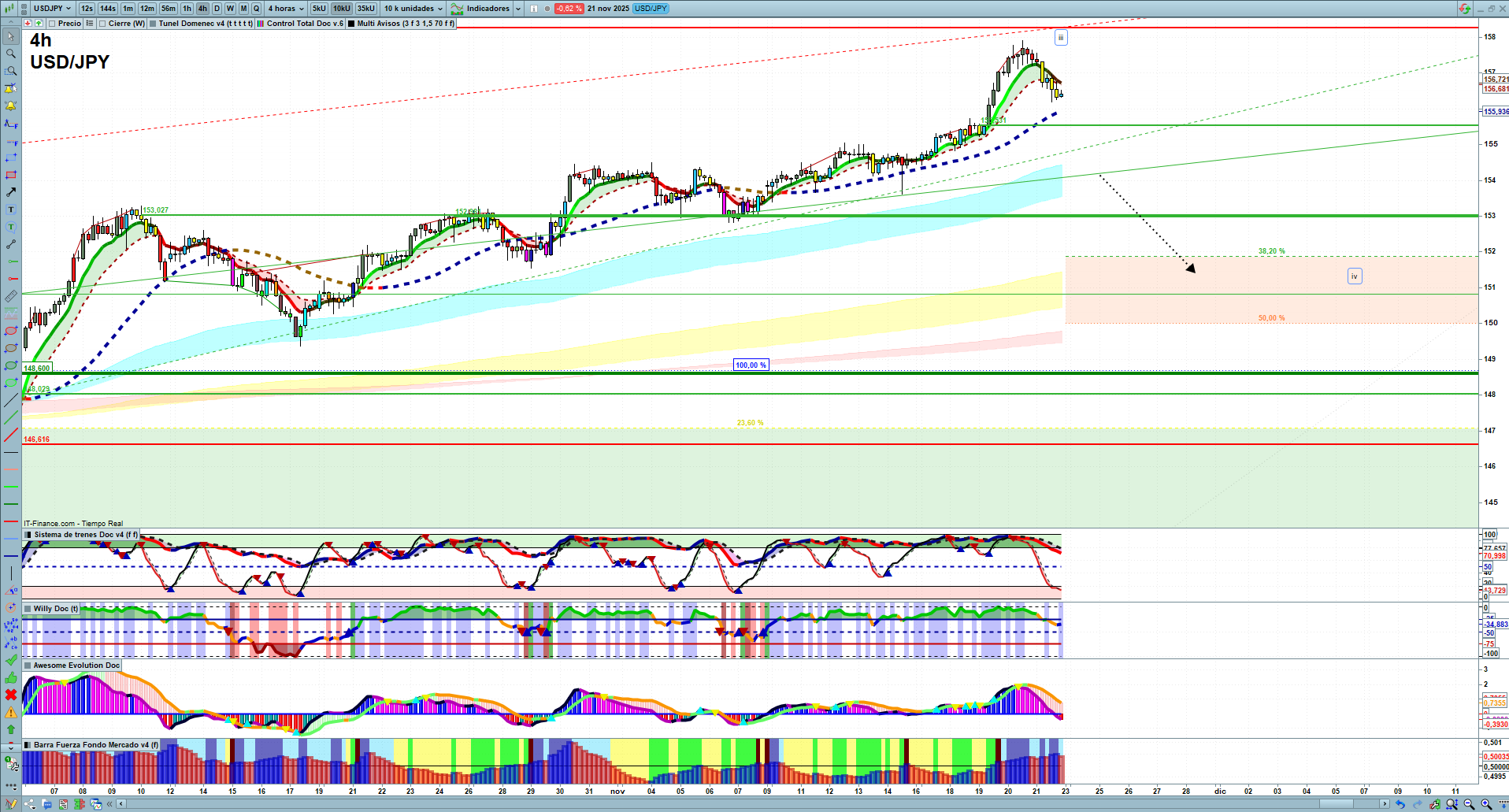The image size is (1509, 812).
Task: Expand the 4 horas timeframe dropdown
Action: pos(285,9)
